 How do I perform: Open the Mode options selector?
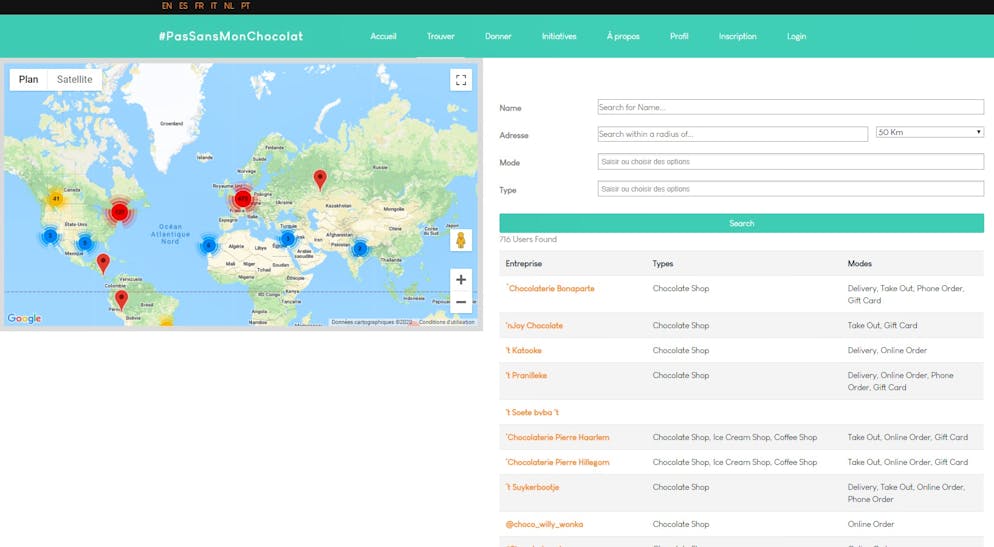[791, 162]
